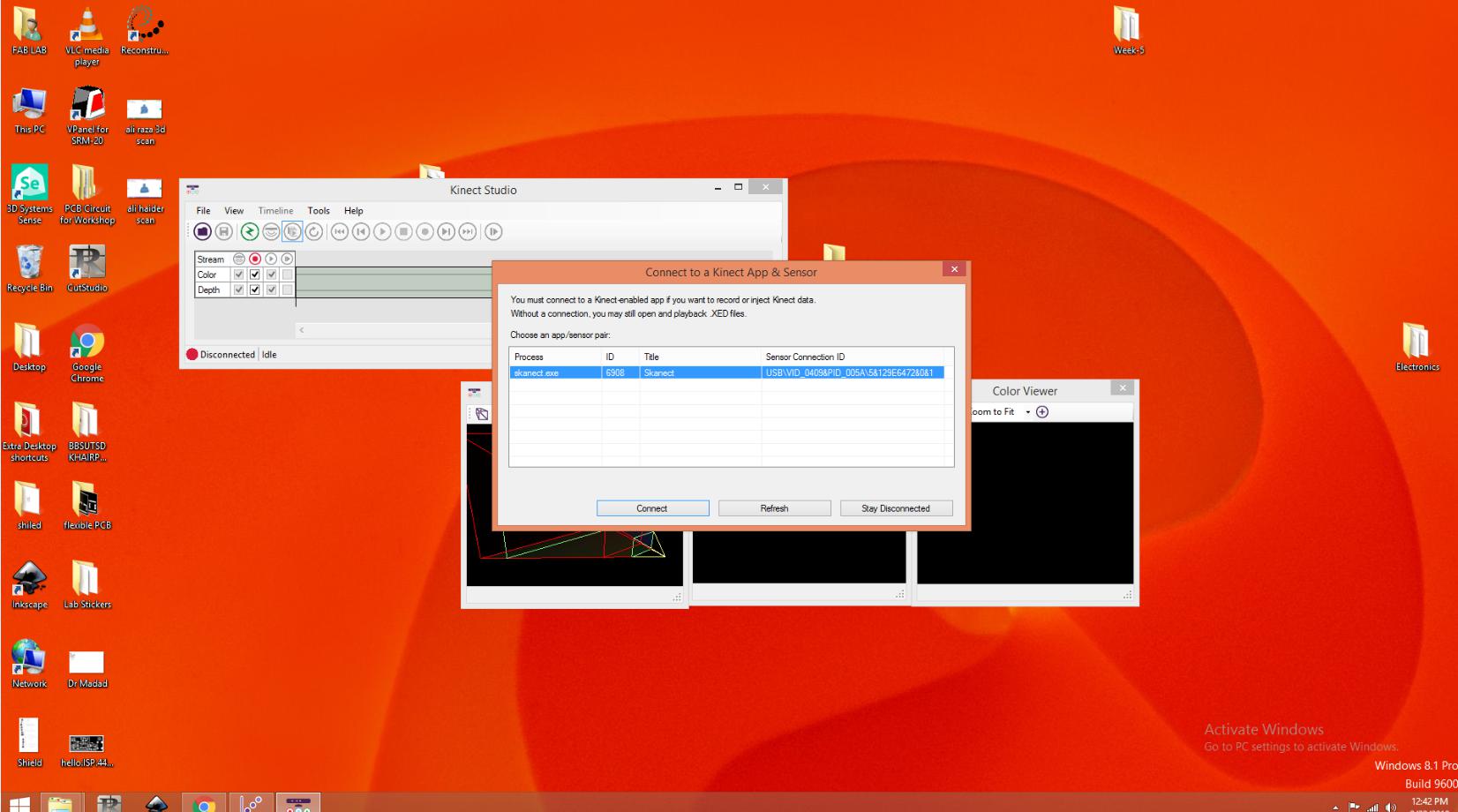Click the fast-forward-to-end button in Kinect Studio
This screenshot has height=812, width=1458.
pyautogui.click(x=468, y=231)
